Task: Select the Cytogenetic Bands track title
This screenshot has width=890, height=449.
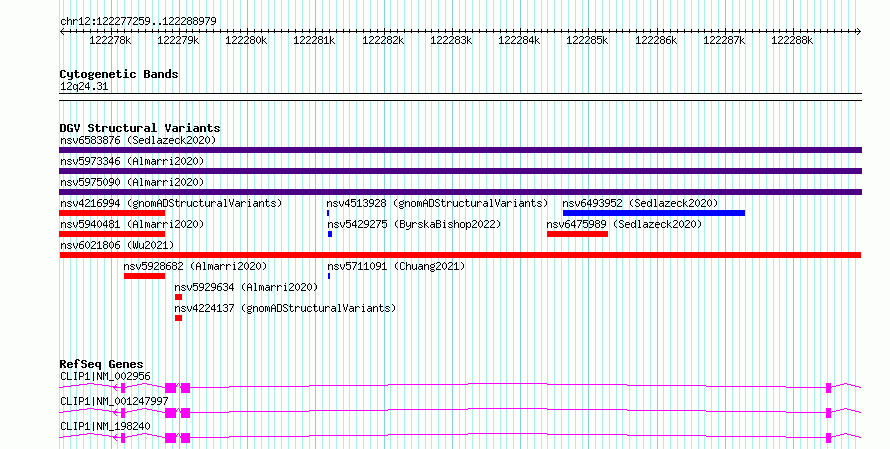Action: [x=119, y=74]
